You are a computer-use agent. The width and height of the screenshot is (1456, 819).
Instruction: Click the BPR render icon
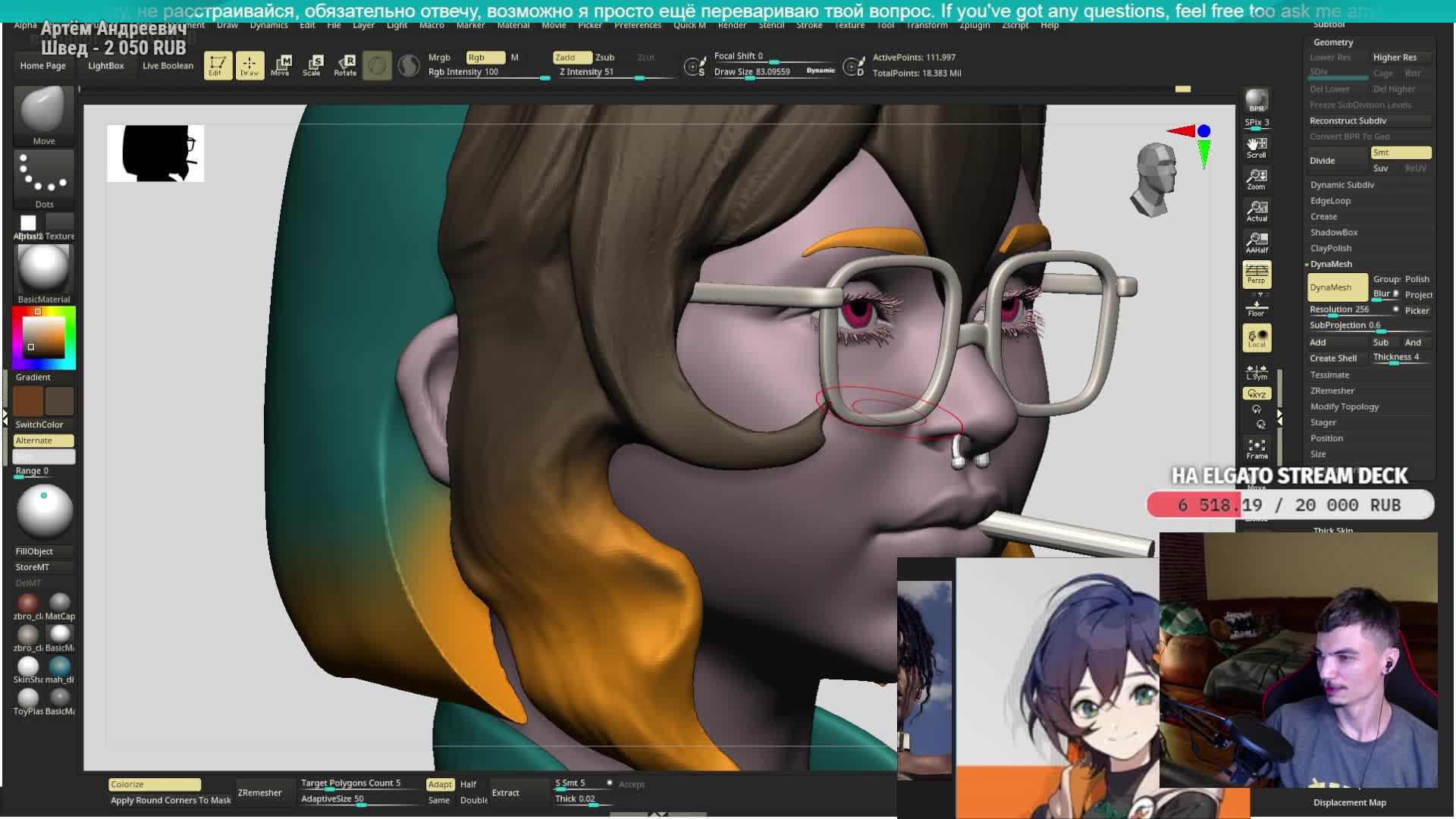tap(1257, 101)
